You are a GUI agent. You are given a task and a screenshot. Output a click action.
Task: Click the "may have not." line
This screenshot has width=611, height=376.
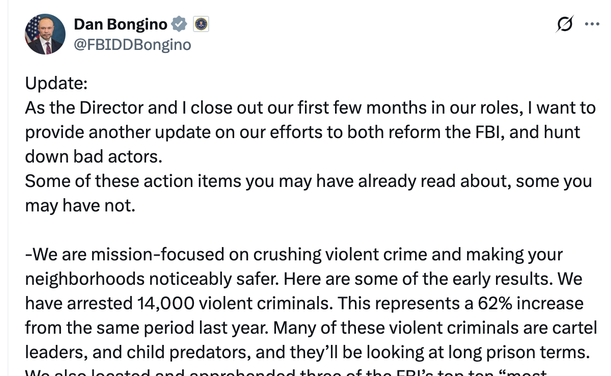coord(80,206)
